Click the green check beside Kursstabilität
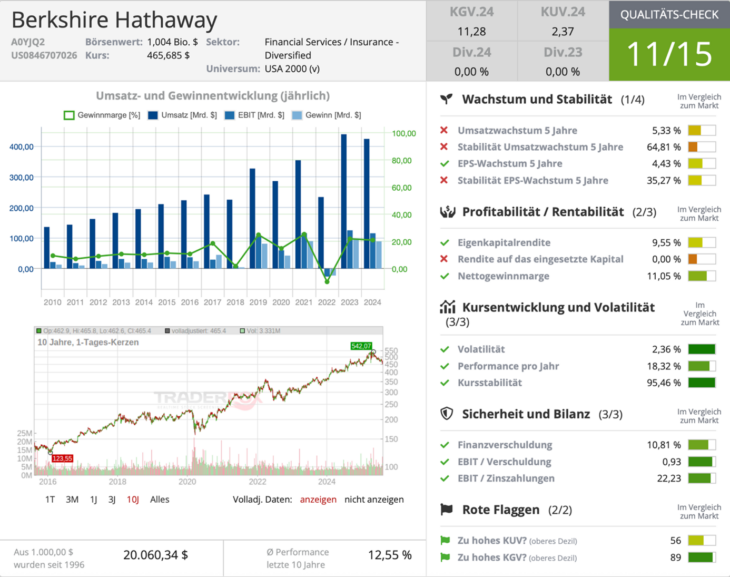This screenshot has width=730, height=577. click(x=445, y=382)
